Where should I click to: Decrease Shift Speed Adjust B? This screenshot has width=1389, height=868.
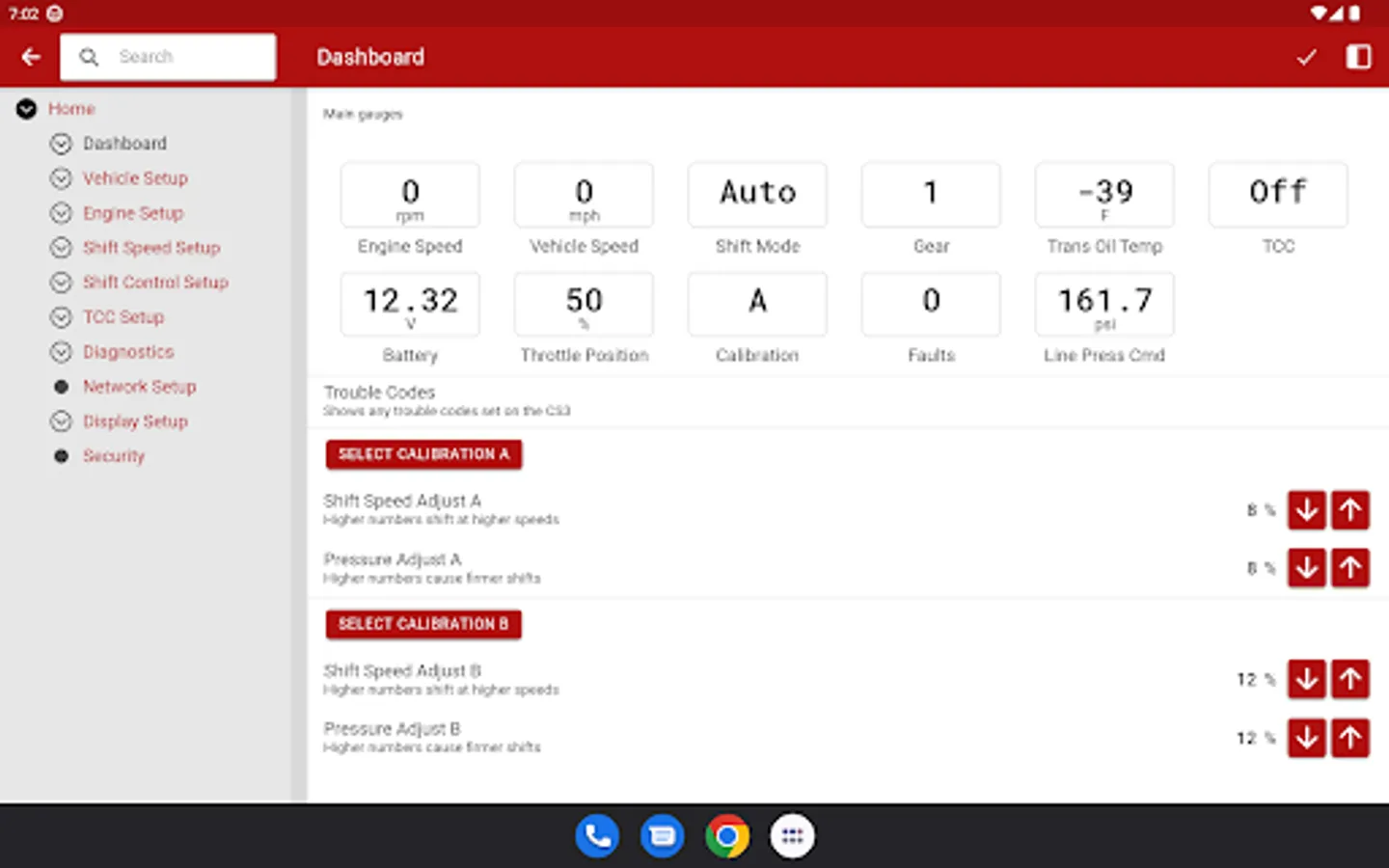[1307, 680]
